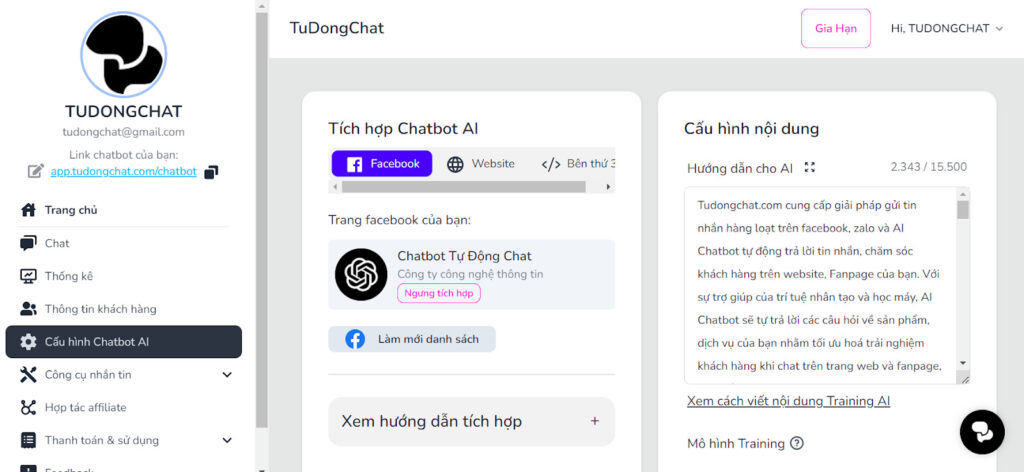
Task: Click inside the Hướng dẫn cho AI textarea
Action: (820, 285)
